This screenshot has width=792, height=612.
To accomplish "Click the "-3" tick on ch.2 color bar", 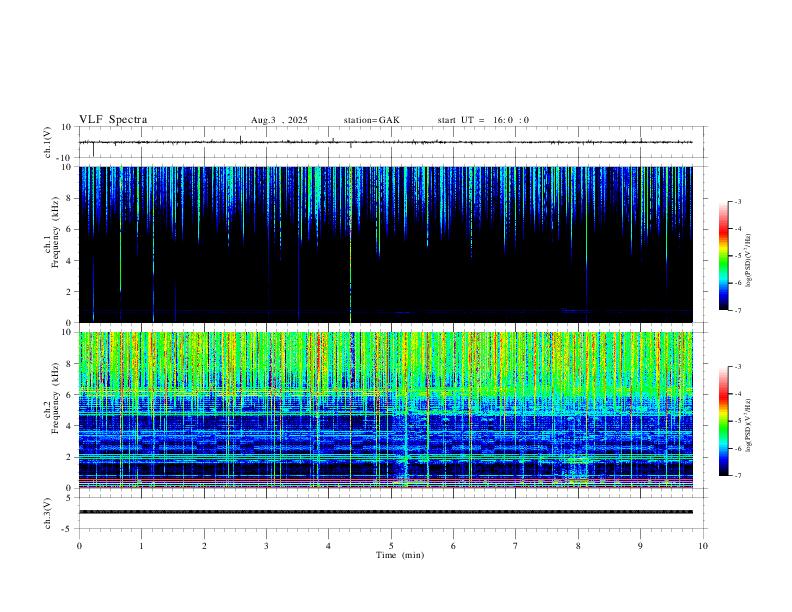I will point(737,367).
